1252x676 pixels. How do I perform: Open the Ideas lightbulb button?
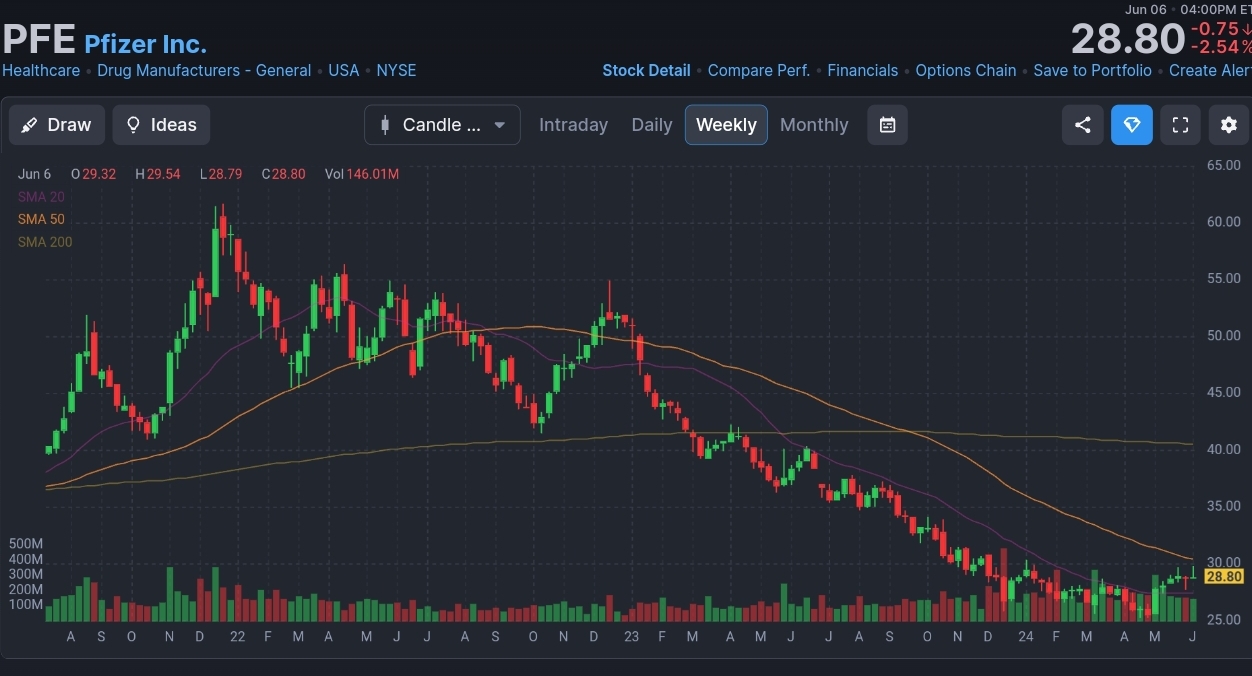161,125
